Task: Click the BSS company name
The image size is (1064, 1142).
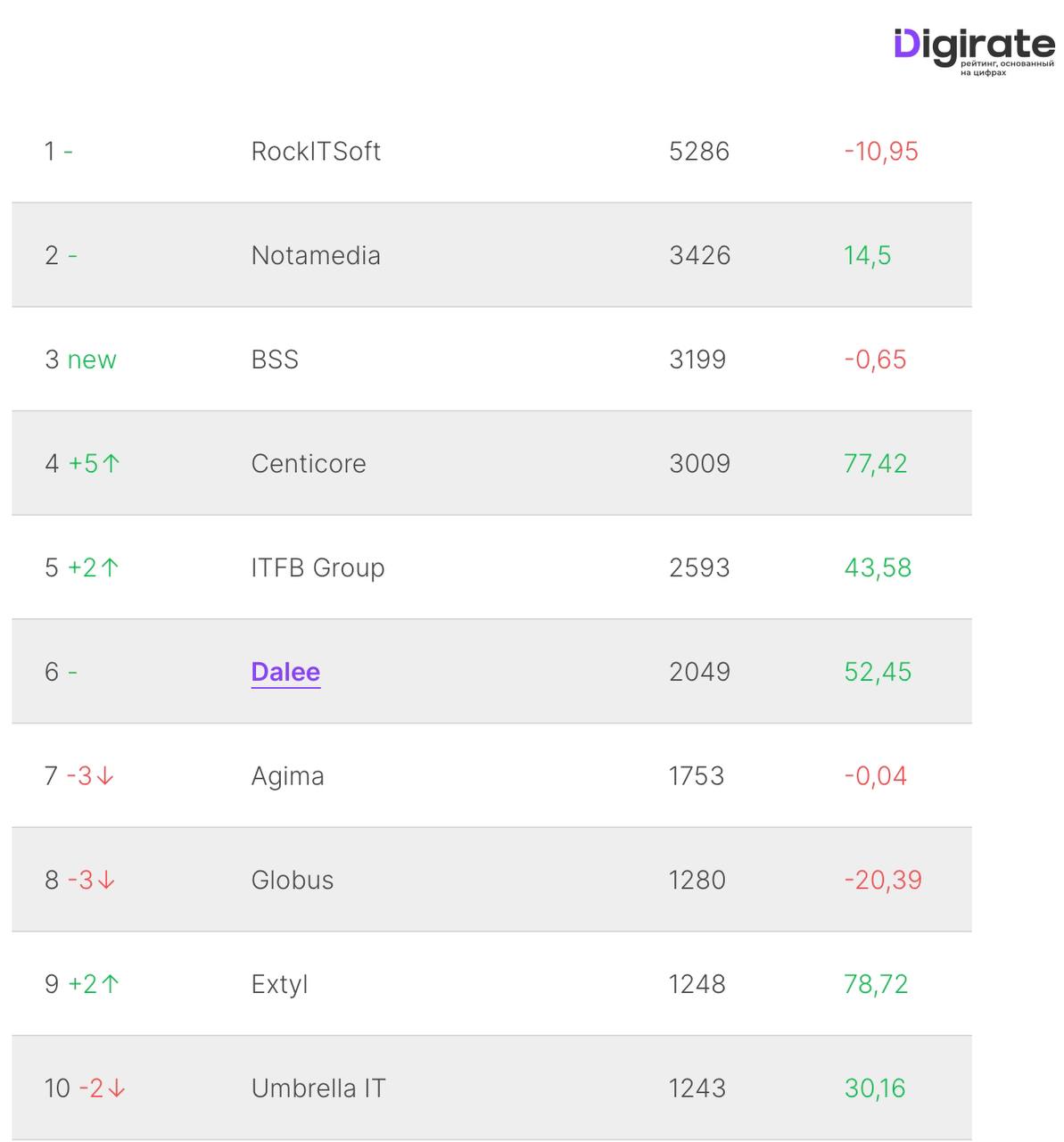Action: [x=275, y=360]
